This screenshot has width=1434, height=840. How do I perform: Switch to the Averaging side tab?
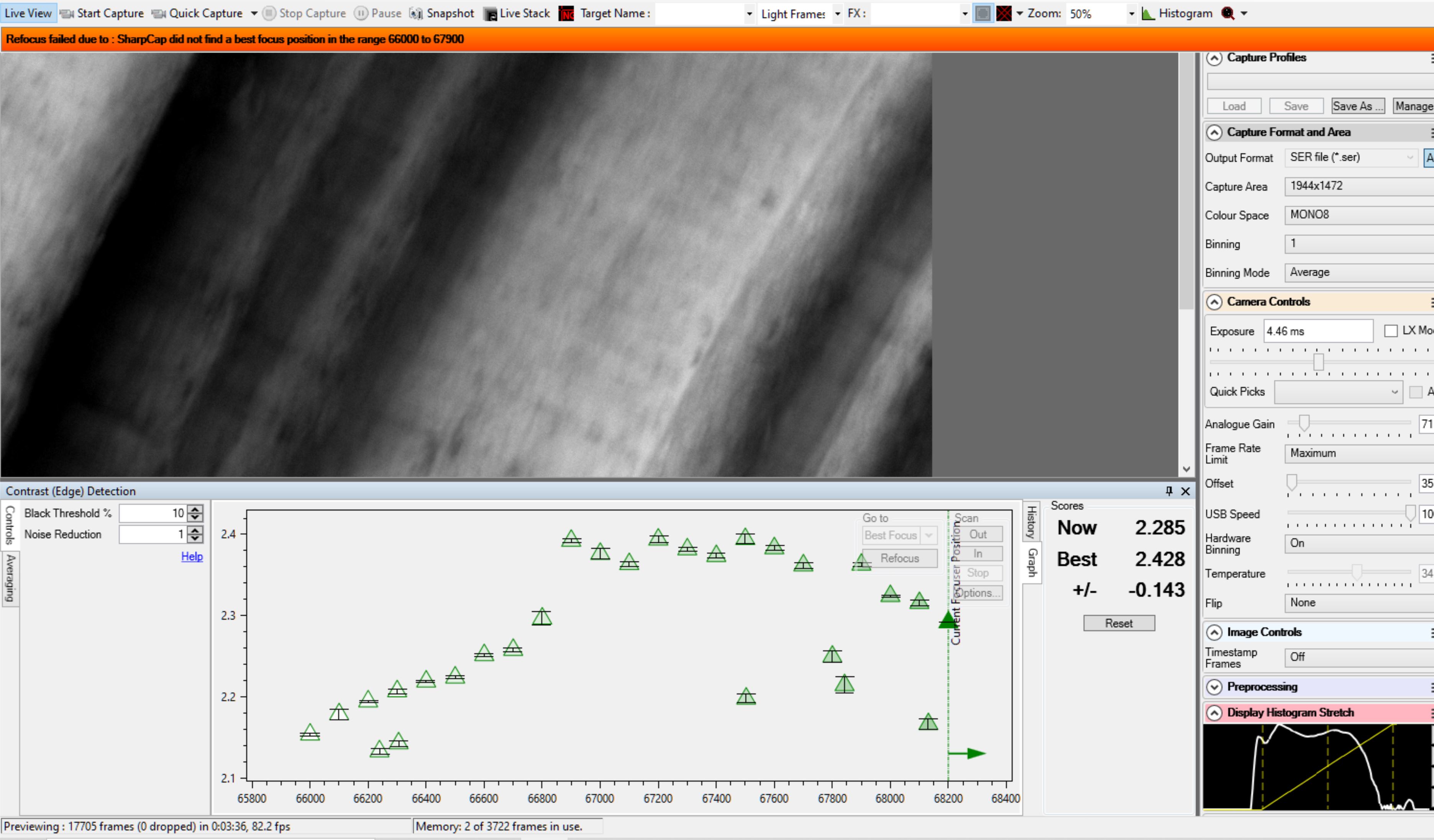click(10, 578)
